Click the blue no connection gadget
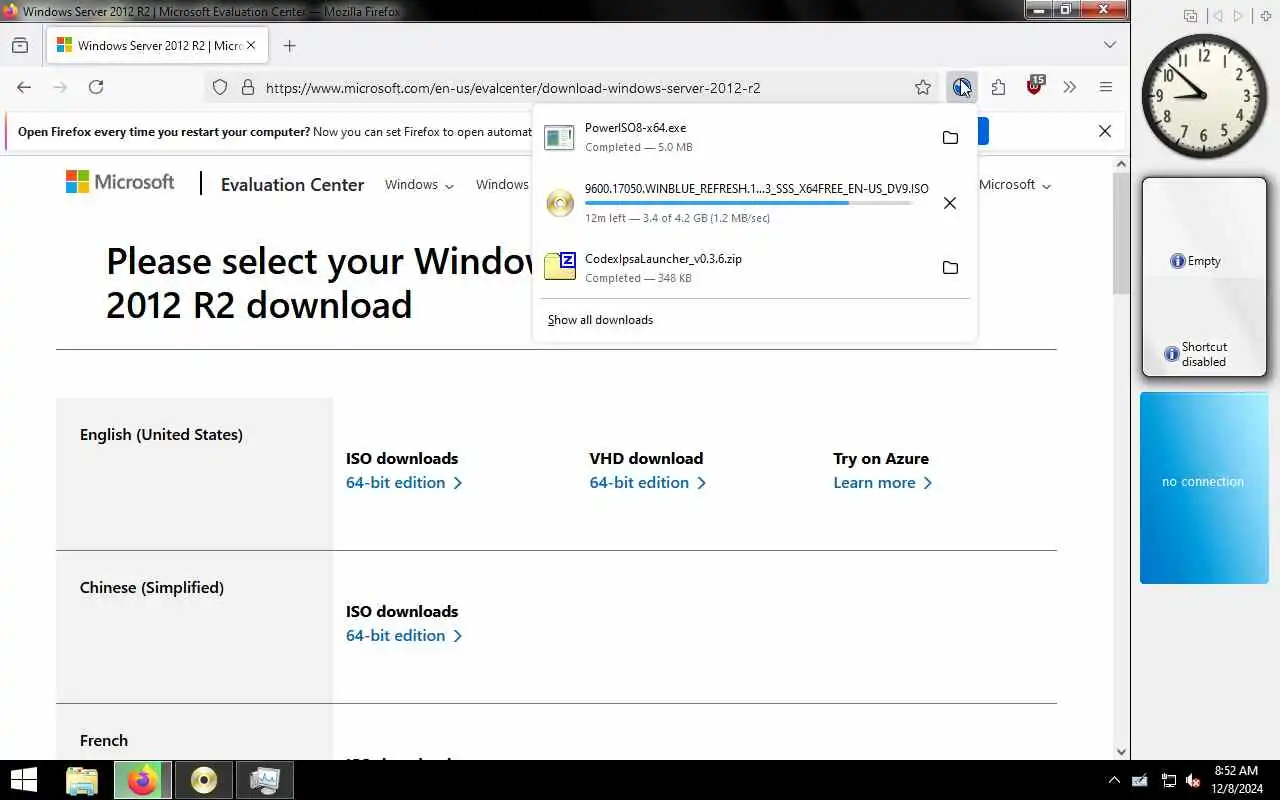Image resolution: width=1280 pixels, height=800 pixels. click(1204, 487)
